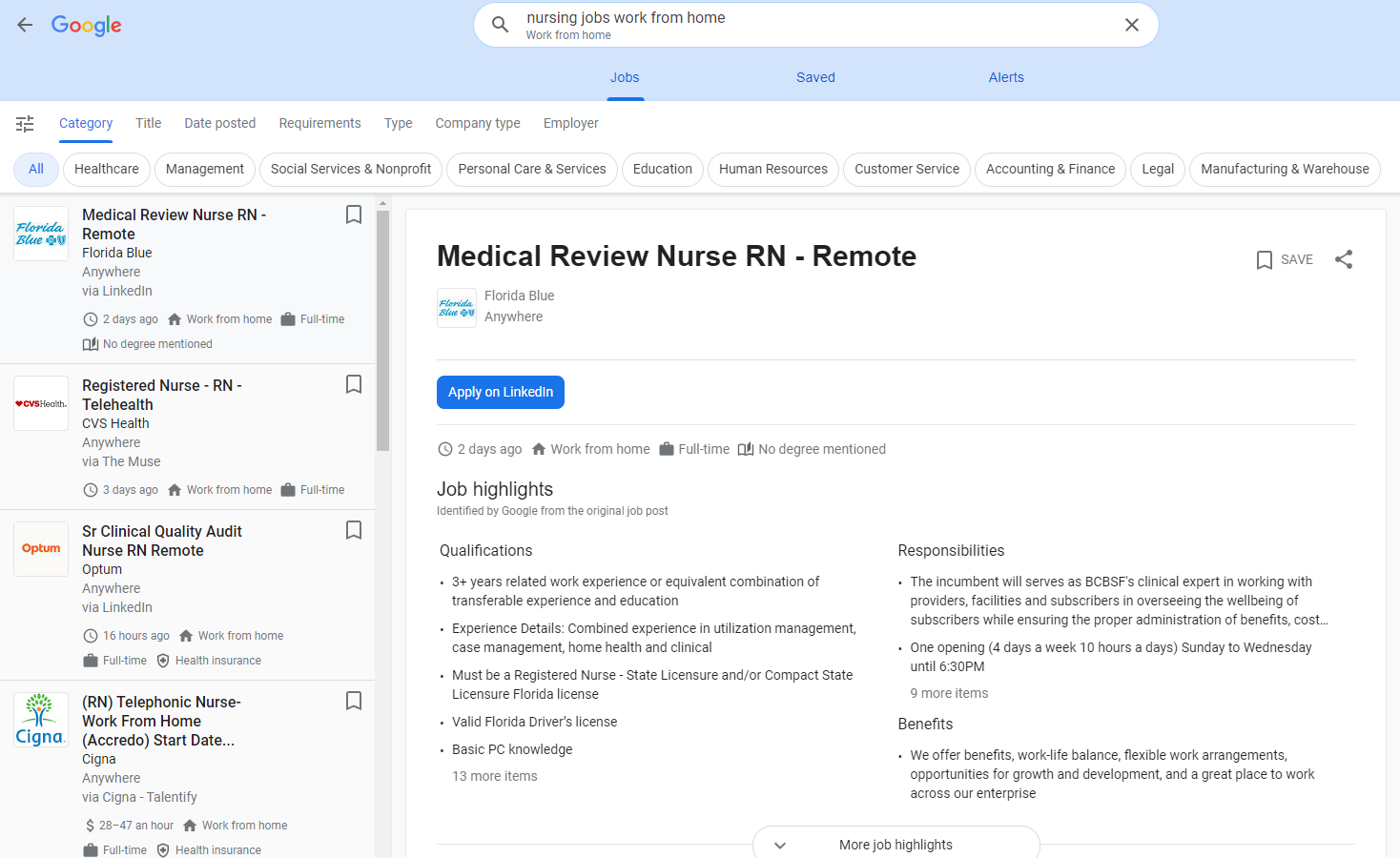Switch to the Alerts tab
The width and height of the screenshot is (1400, 858).
point(1005,77)
